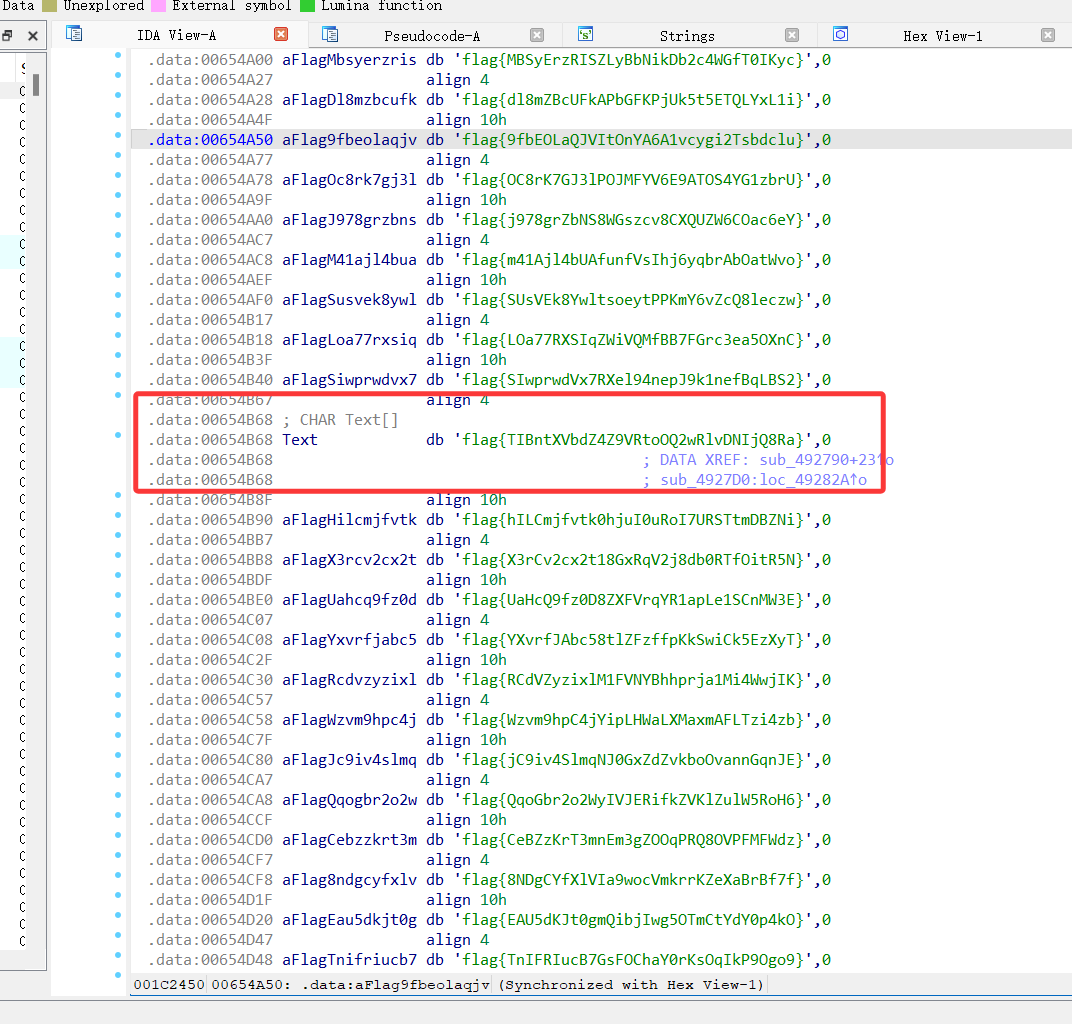
Task: Click the Strings tab icon
Action: (585, 33)
